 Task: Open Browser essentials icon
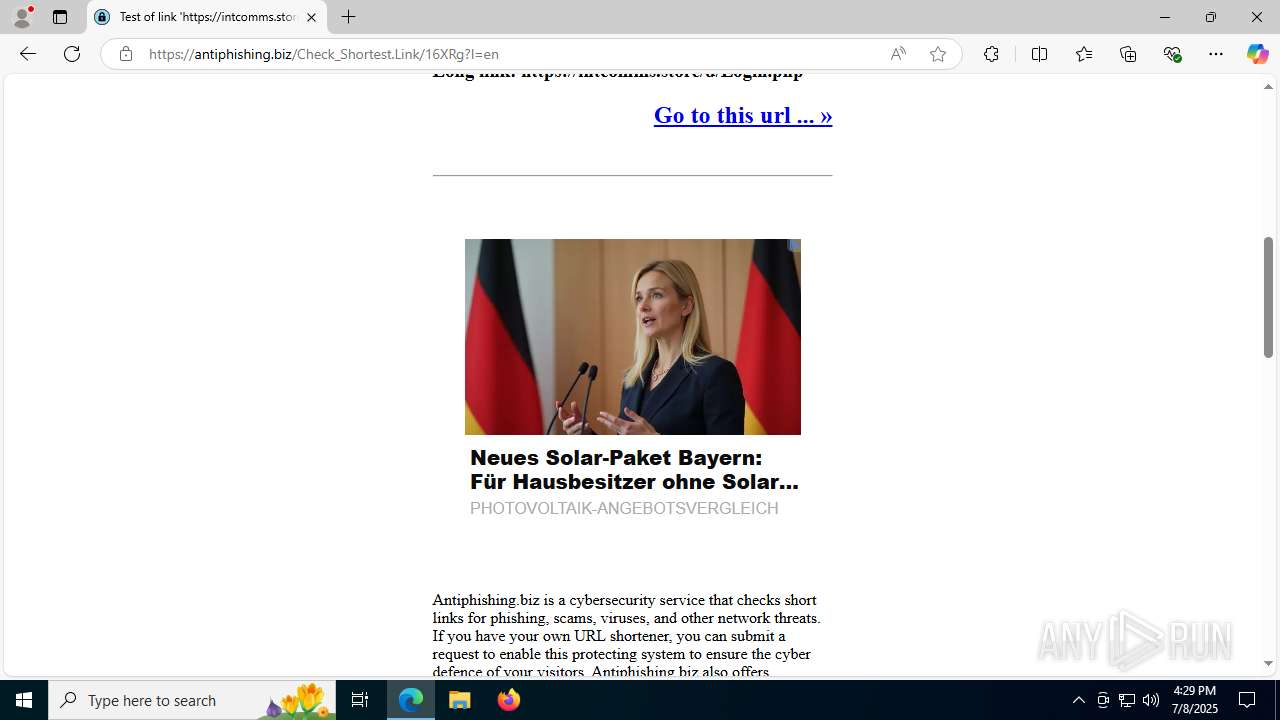[x=1172, y=54]
